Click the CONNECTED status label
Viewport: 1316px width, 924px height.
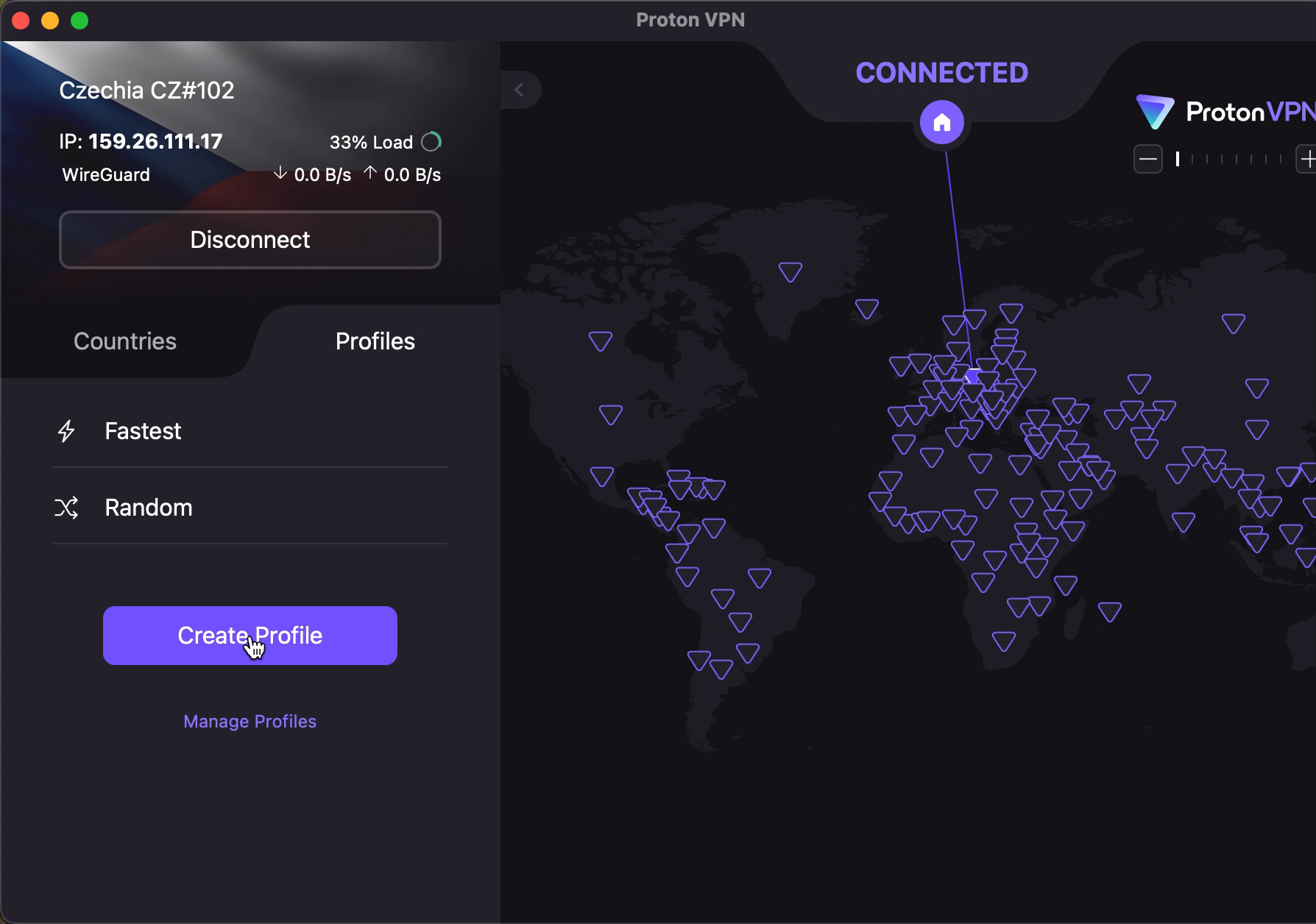tap(942, 73)
